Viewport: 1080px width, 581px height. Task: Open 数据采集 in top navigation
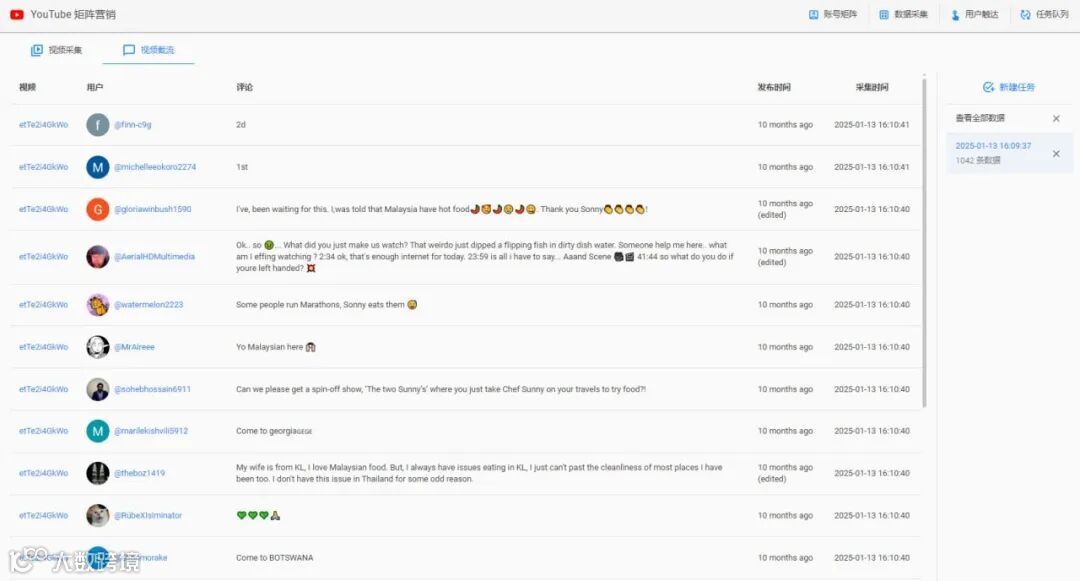pyautogui.click(x=903, y=14)
